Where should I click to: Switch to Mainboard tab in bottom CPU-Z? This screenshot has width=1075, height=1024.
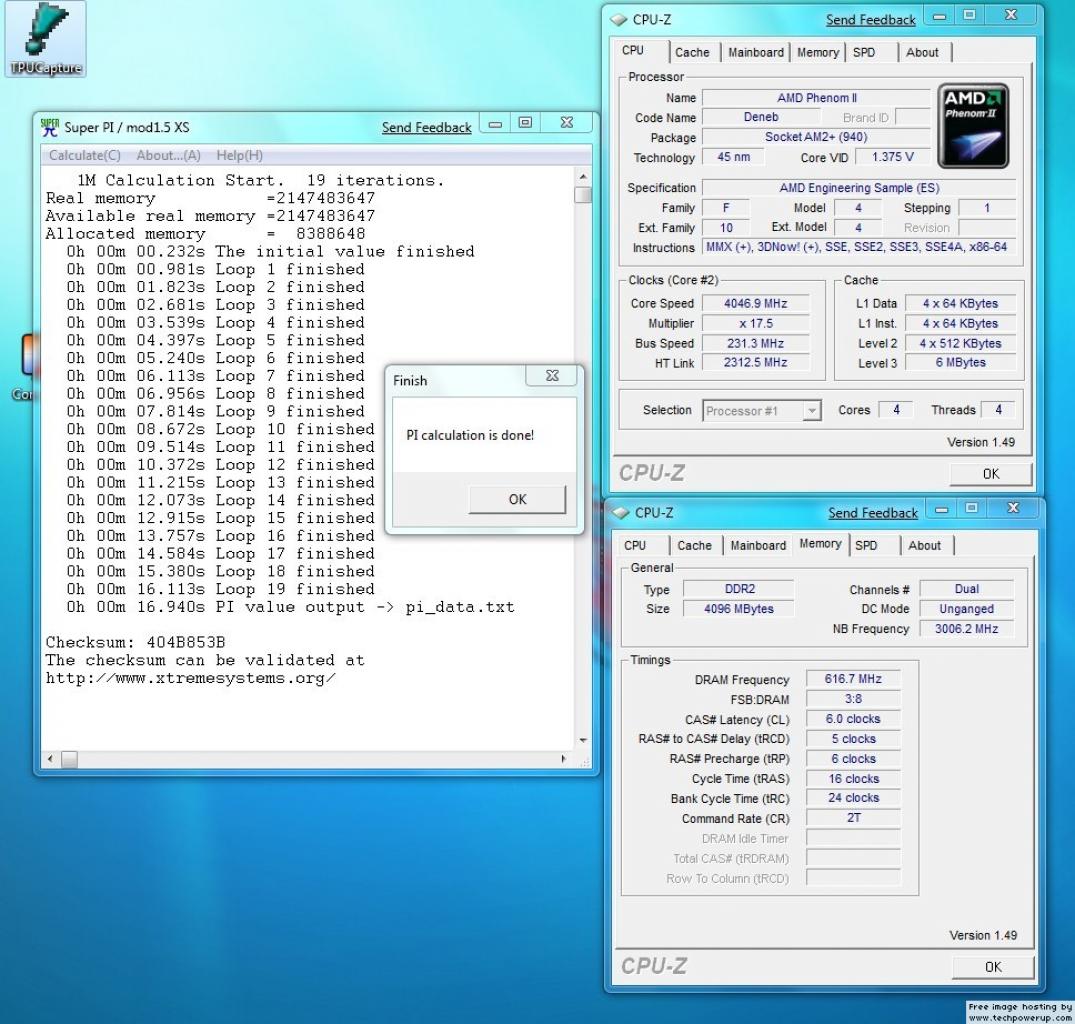tap(758, 546)
